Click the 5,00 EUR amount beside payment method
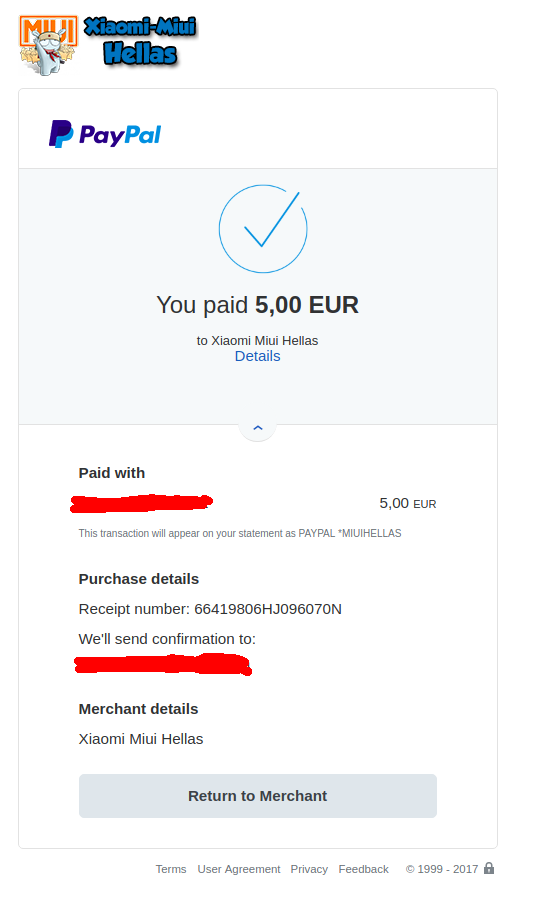Image resolution: width=543 pixels, height=913 pixels. (x=407, y=503)
